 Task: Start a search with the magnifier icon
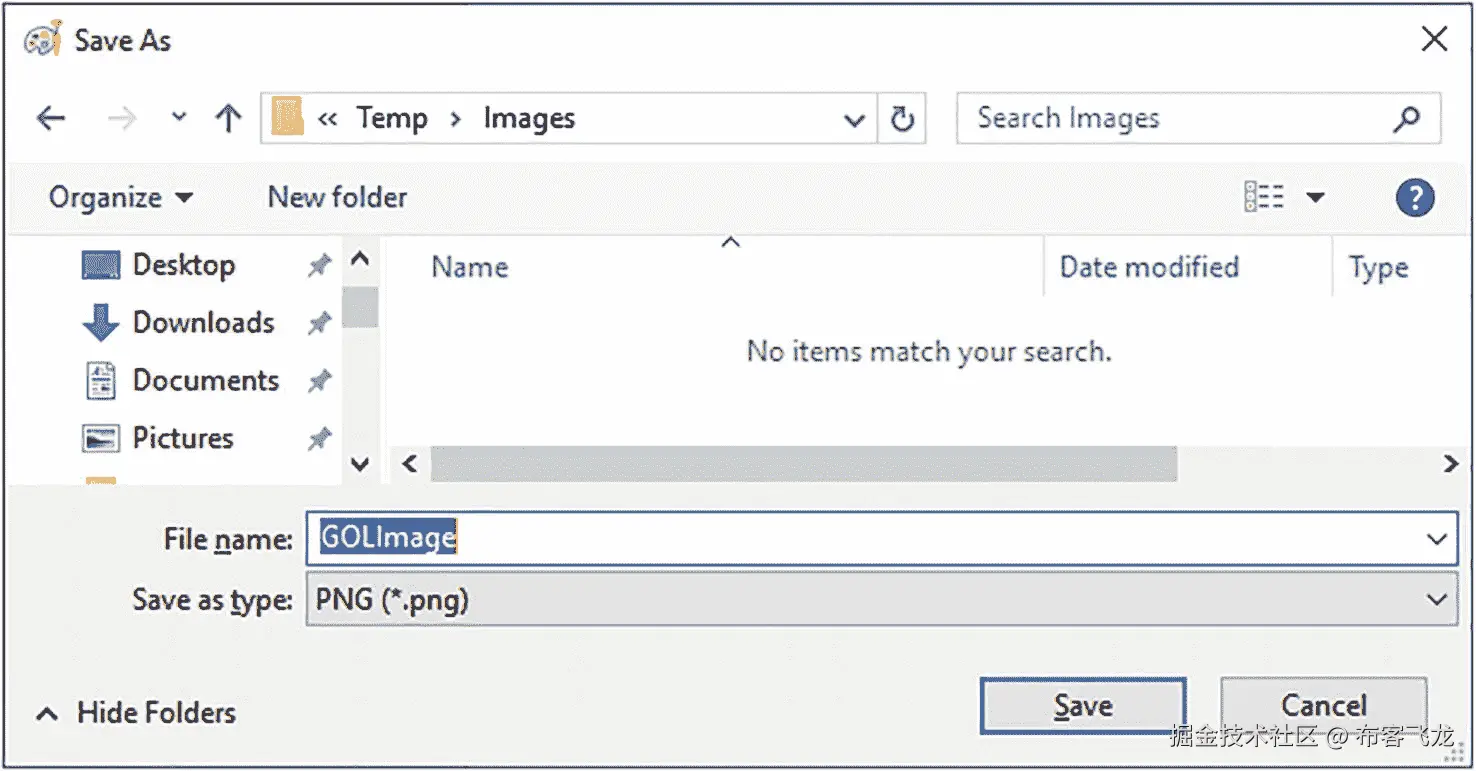pyautogui.click(x=1407, y=118)
